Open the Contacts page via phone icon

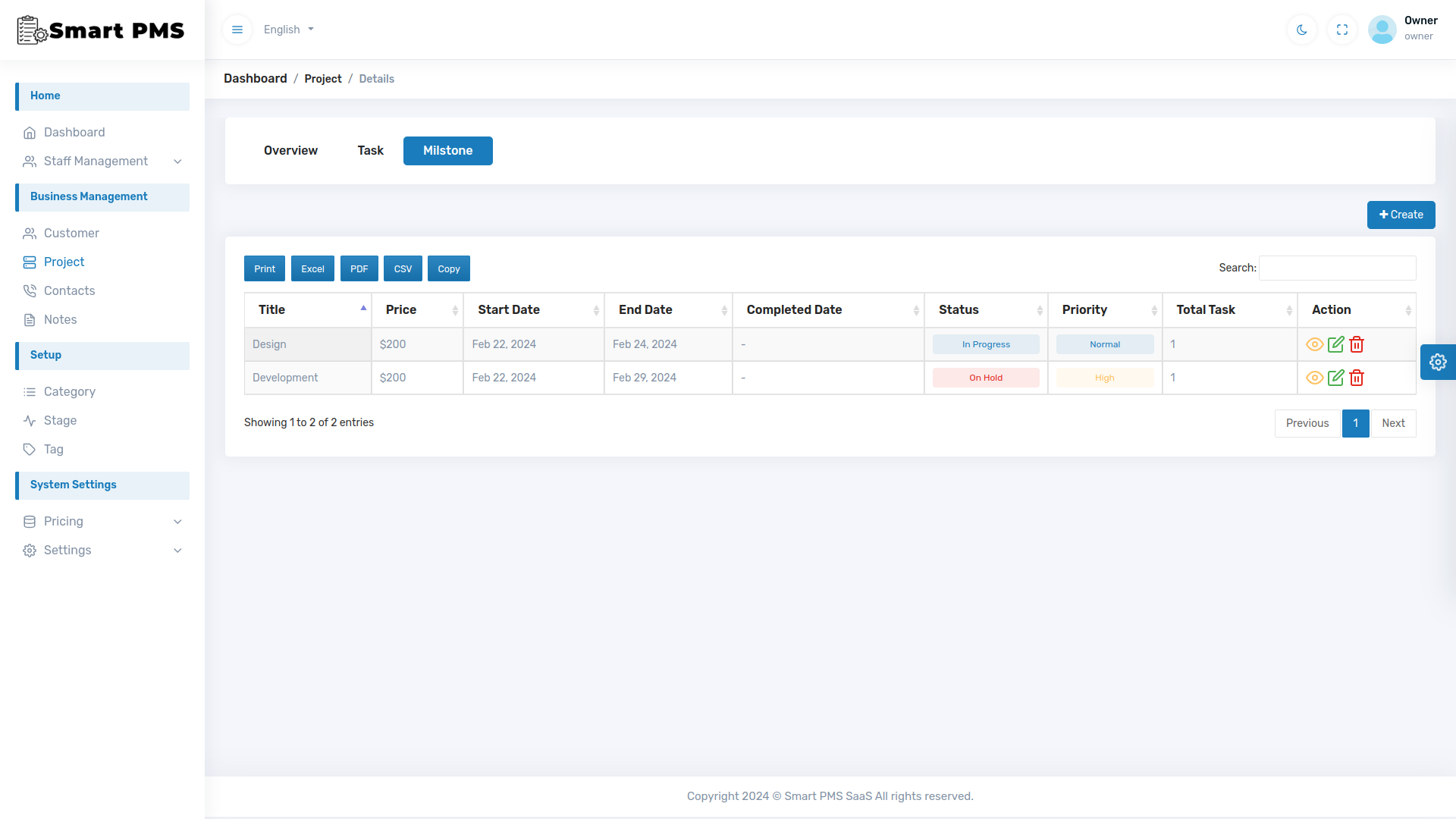[x=30, y=290]
